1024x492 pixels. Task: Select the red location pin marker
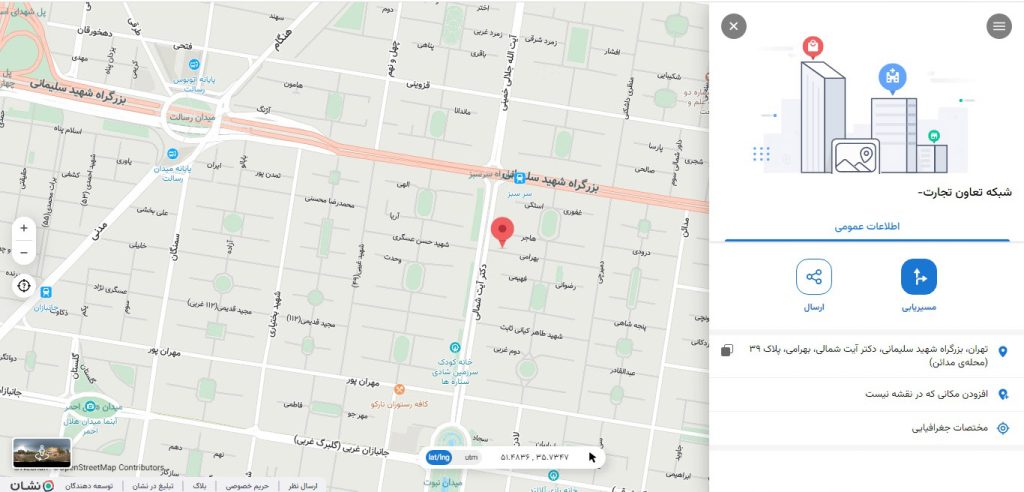(x=502, y=233)
